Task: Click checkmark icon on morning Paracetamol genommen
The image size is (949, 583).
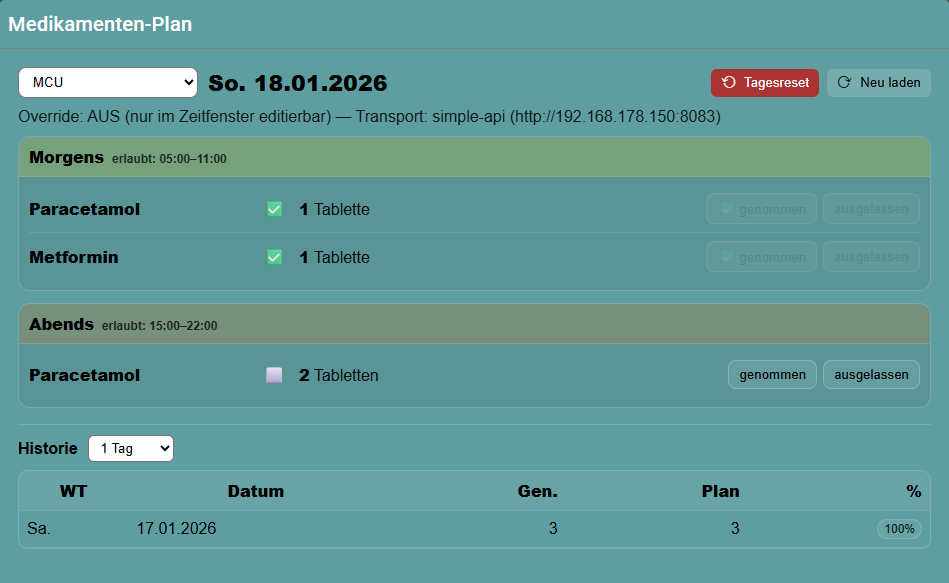Action: coord(727,209)
